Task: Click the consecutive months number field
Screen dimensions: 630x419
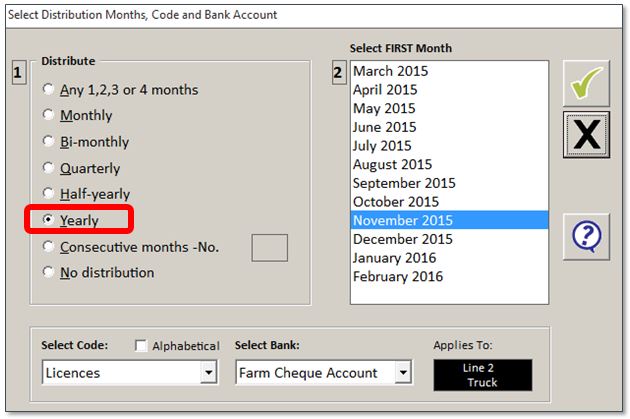Action: 270,248
